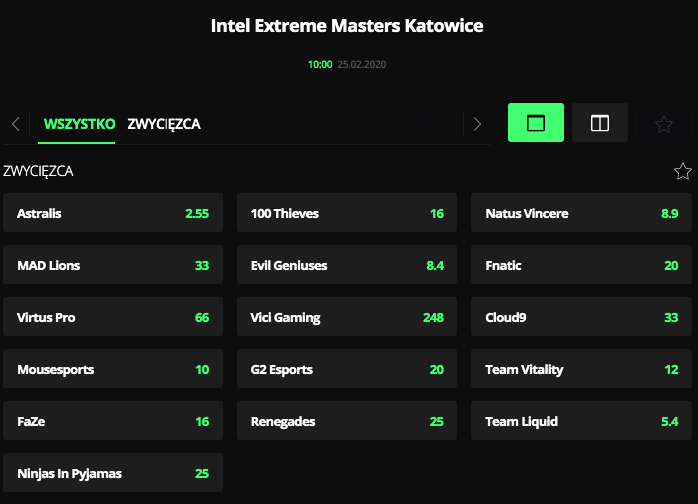Select Team Vitality odds 12

coord(581,369)
